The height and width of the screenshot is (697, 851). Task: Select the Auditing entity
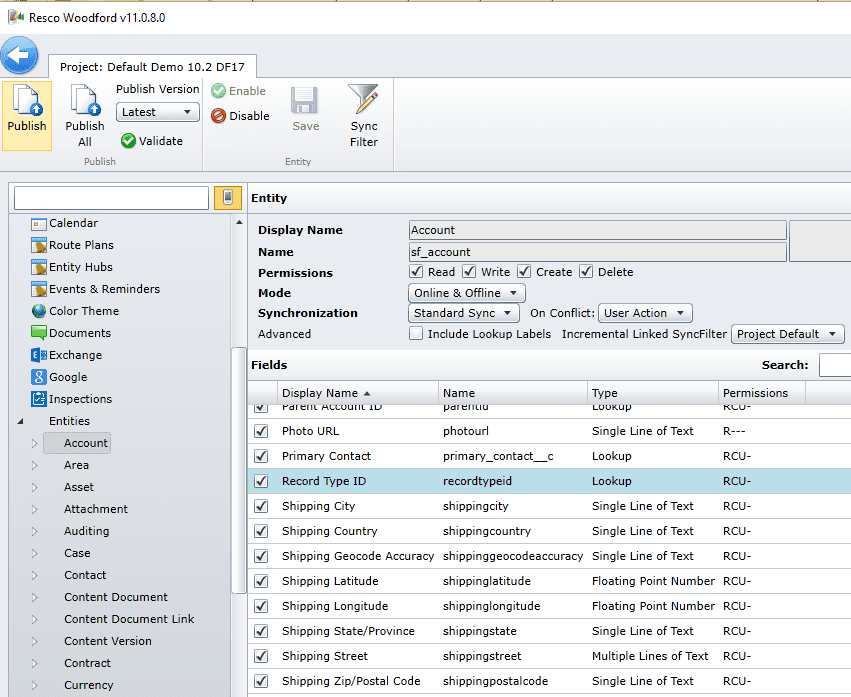pos(86,531)
